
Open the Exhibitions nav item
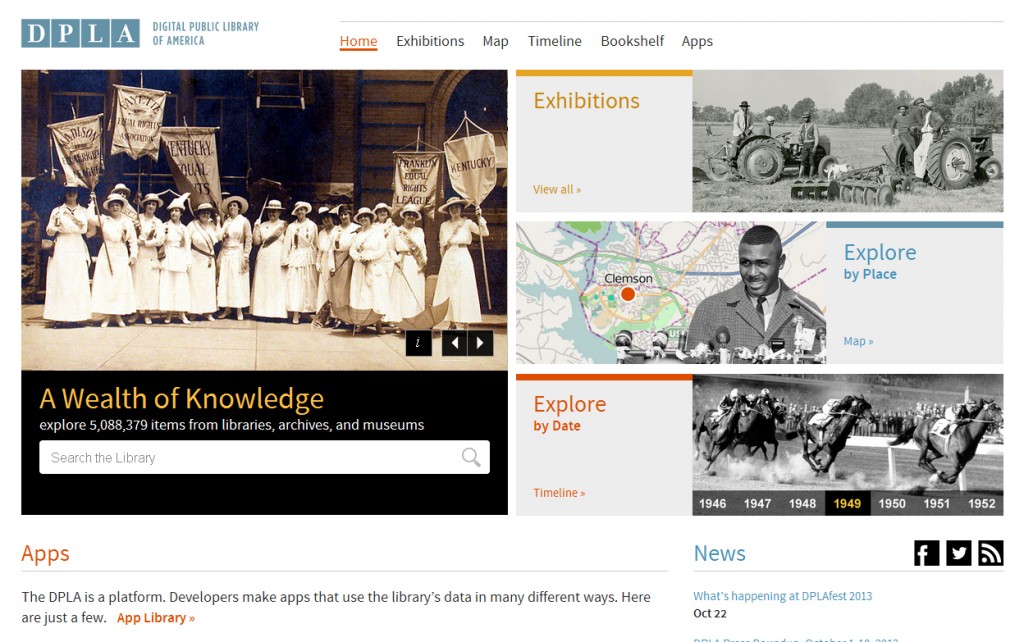click(430, 41)
